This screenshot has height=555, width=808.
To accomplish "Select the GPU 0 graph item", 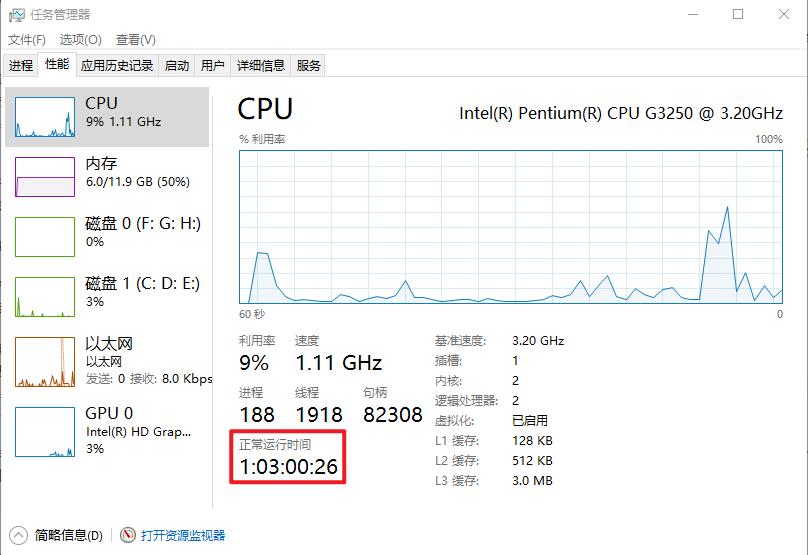I will pyautogui.click(x=45, y=428).
